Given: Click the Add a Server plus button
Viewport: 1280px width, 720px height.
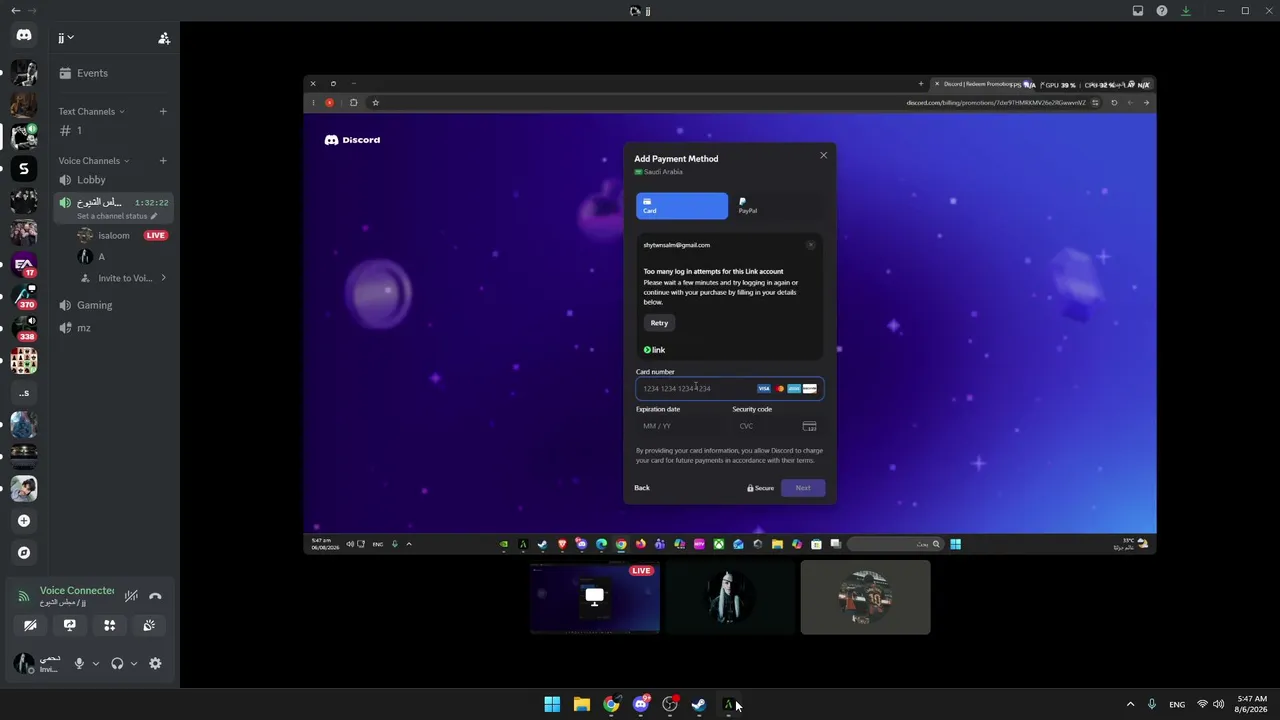Looking at the screenshot, I should tap(24, 520).
